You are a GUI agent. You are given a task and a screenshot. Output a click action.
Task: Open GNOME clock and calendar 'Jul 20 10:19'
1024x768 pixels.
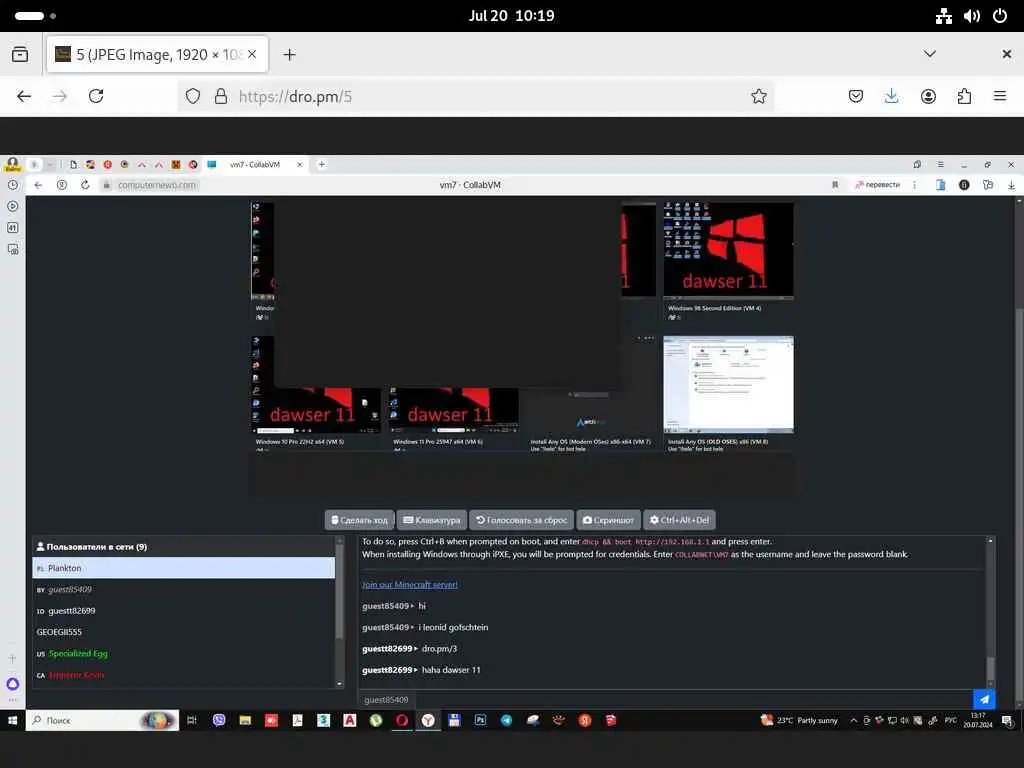click(x=511, y=16)
